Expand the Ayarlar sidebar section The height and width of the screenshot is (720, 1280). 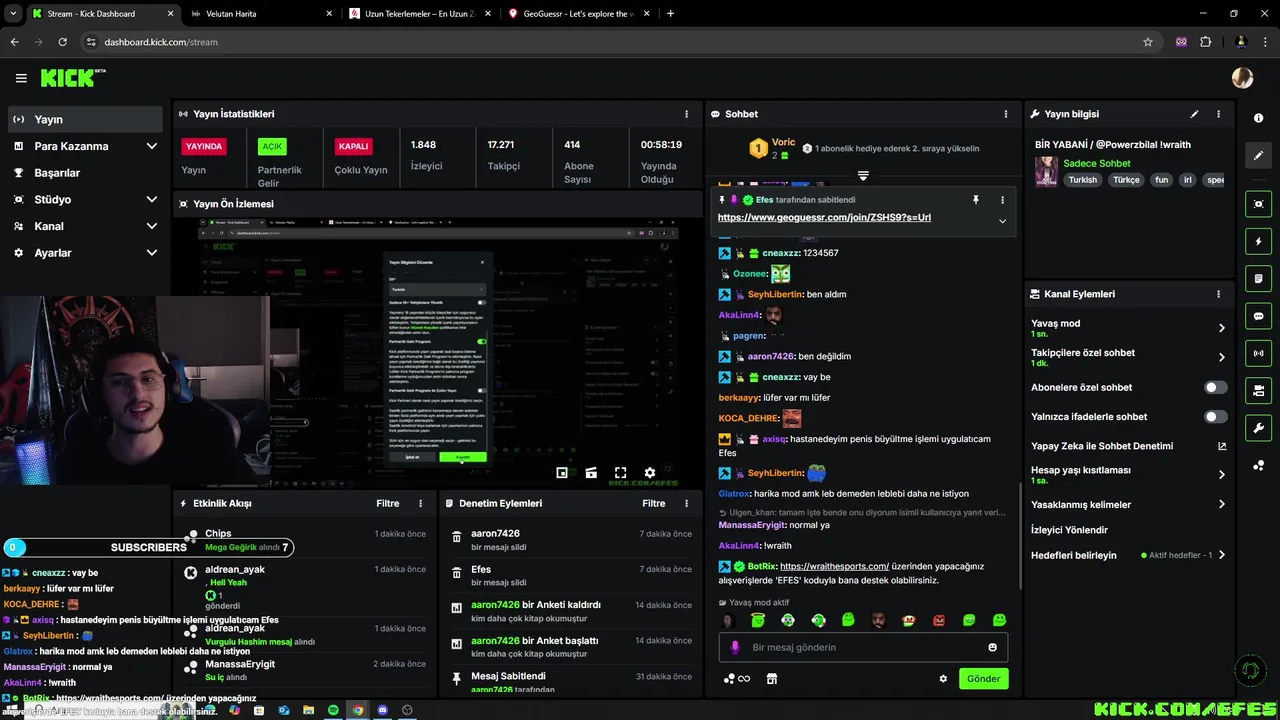pyautogui.click(x=85, y=253)
